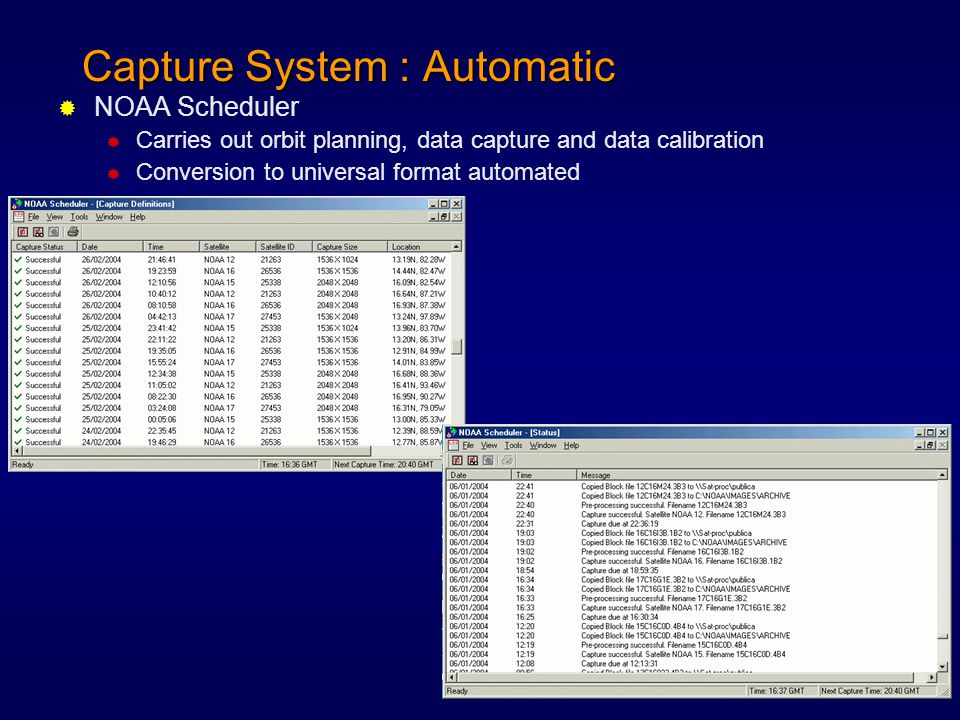
Task: Select message 'Capture due at 12:13:31'
Action: coord(620,664)
